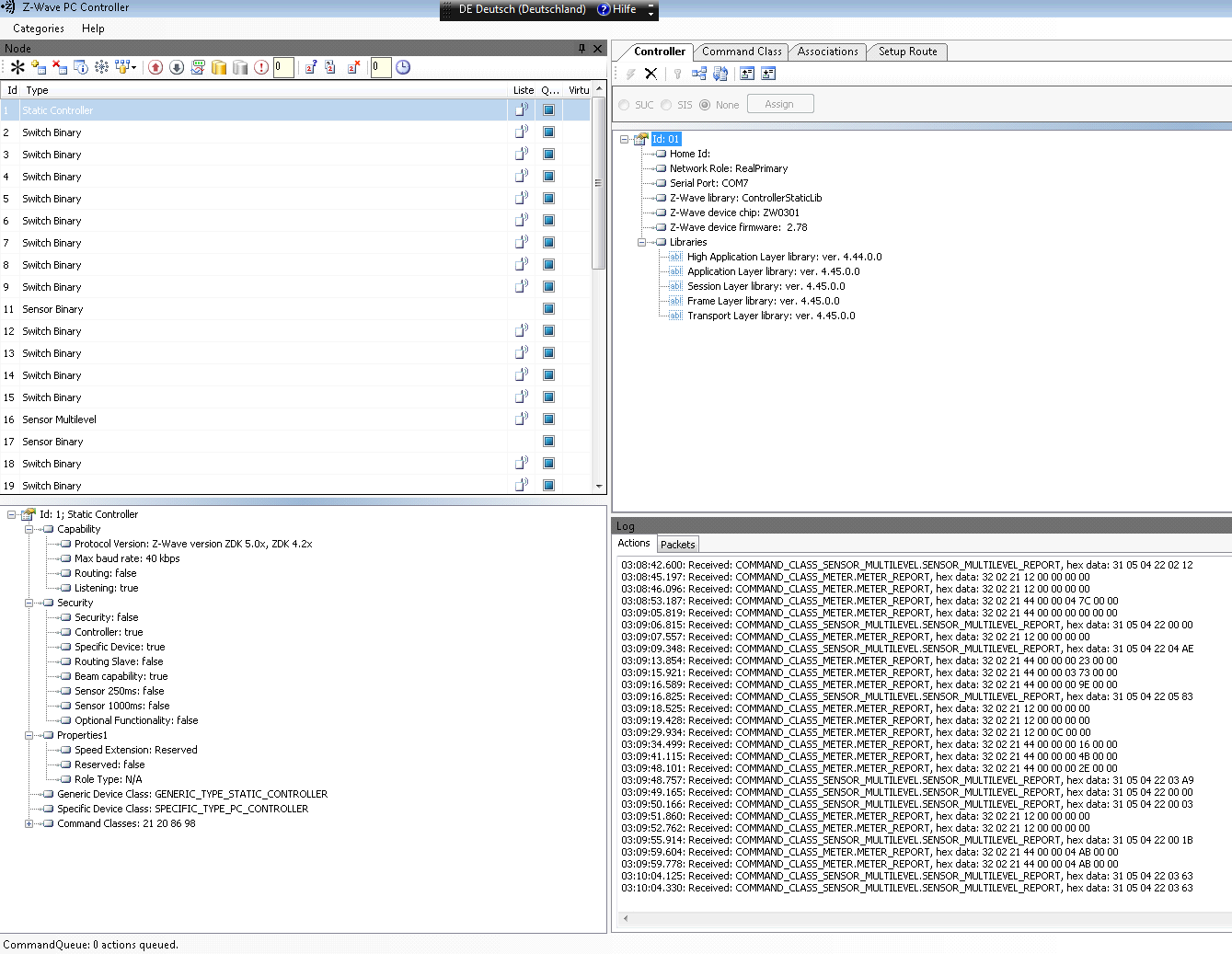Toggle the Q checkbox for Sensor Binary node 11
Viewport: 1232px width, 954px height.
[x=548, y=309]
